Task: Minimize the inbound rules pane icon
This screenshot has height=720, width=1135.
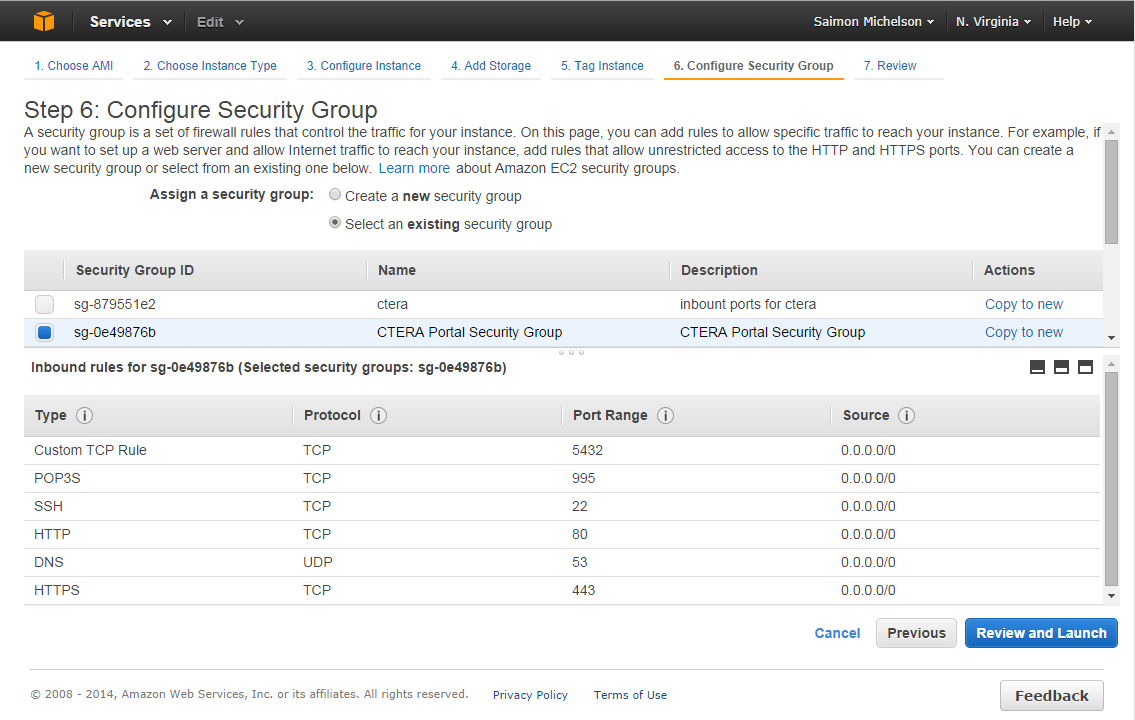Action: point(1037,367)
